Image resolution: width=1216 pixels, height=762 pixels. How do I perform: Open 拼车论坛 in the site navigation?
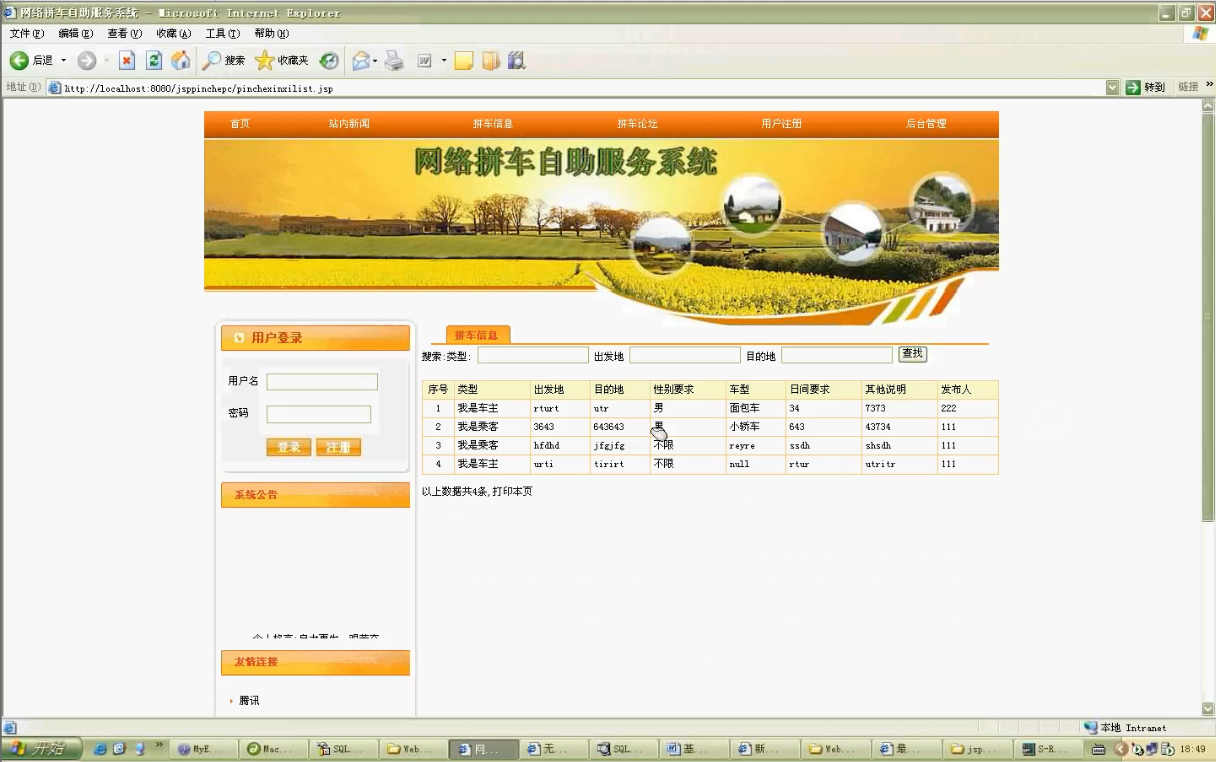637,124
